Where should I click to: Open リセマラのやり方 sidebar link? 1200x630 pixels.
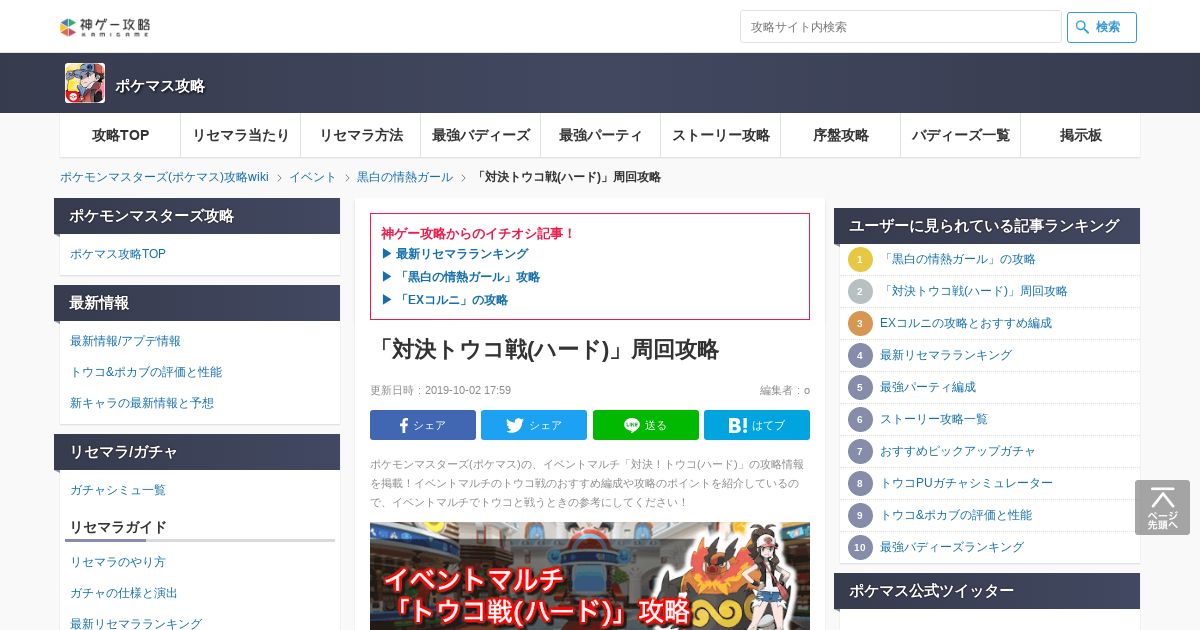118,562
